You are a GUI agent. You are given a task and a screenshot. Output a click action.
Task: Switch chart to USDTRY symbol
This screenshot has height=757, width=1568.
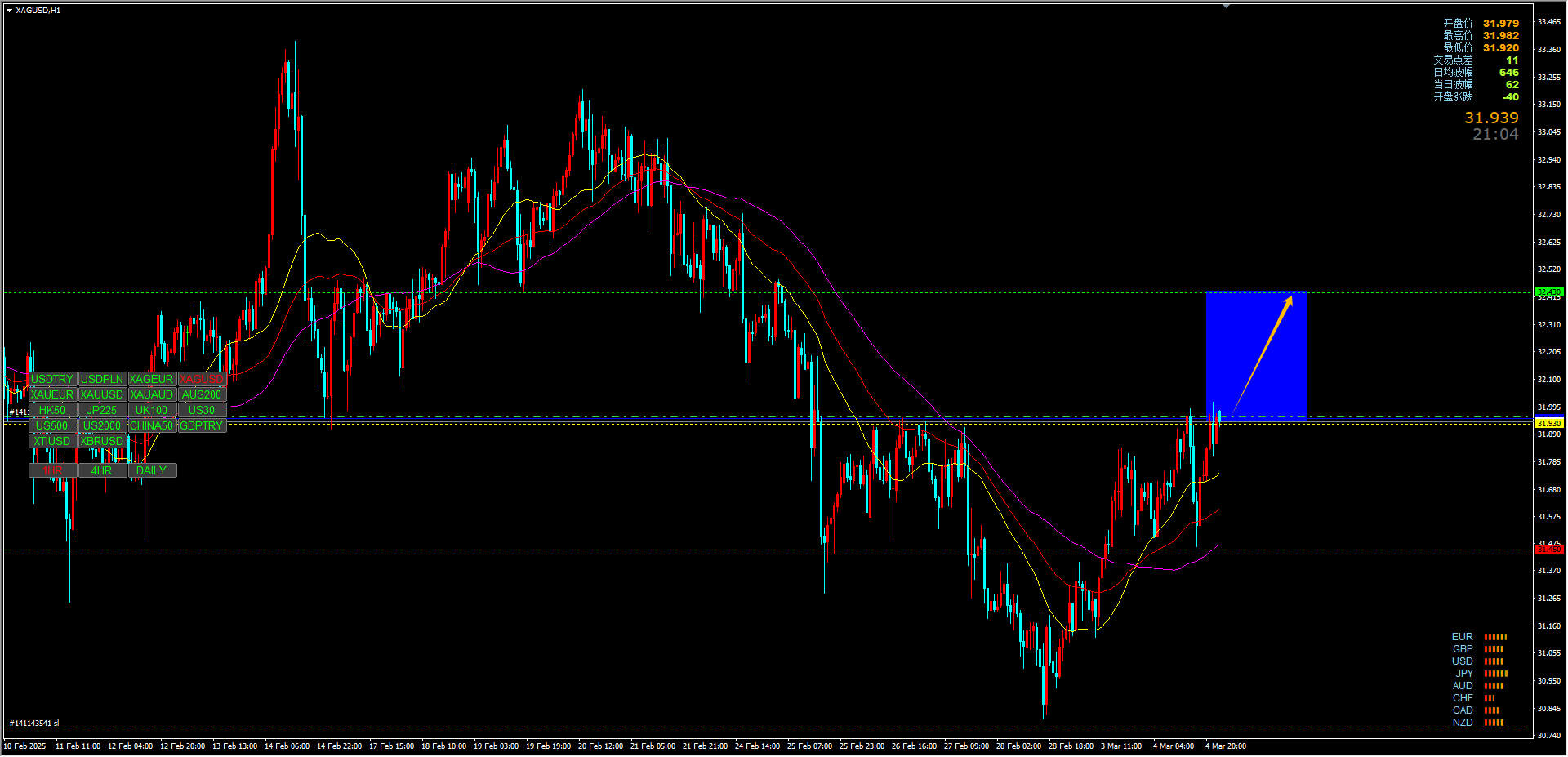point(53,380)
